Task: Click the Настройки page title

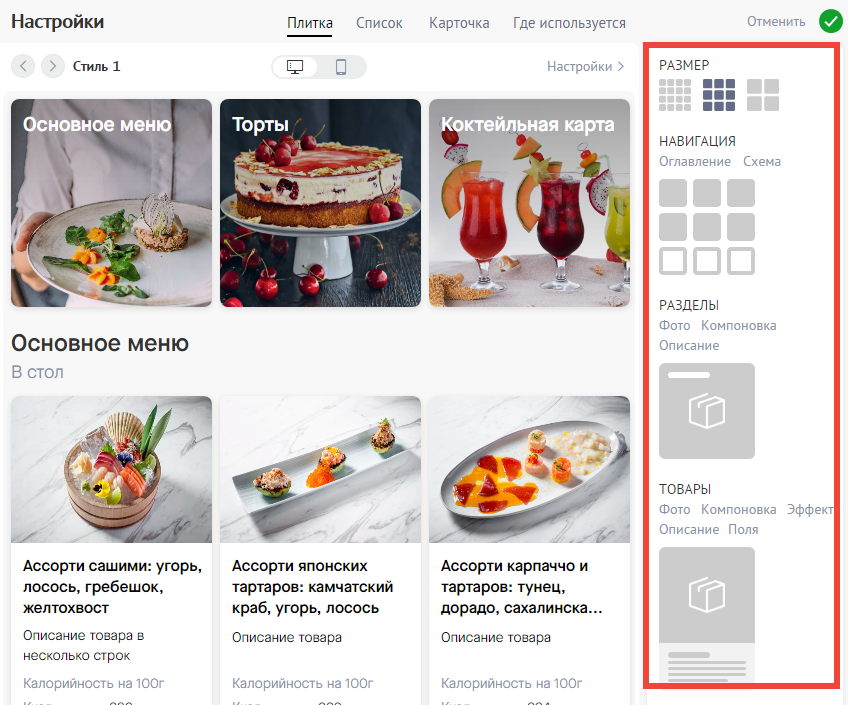Action: (x=57, y=22)
